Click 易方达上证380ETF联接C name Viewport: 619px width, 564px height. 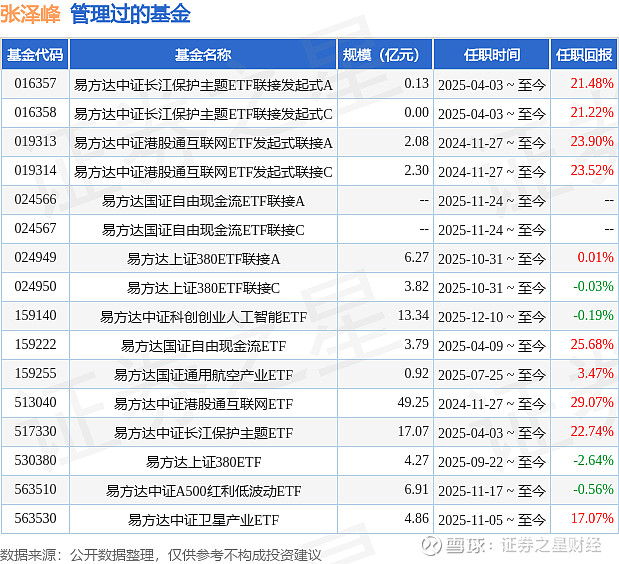pyautogui.click(x=203, y=288)
